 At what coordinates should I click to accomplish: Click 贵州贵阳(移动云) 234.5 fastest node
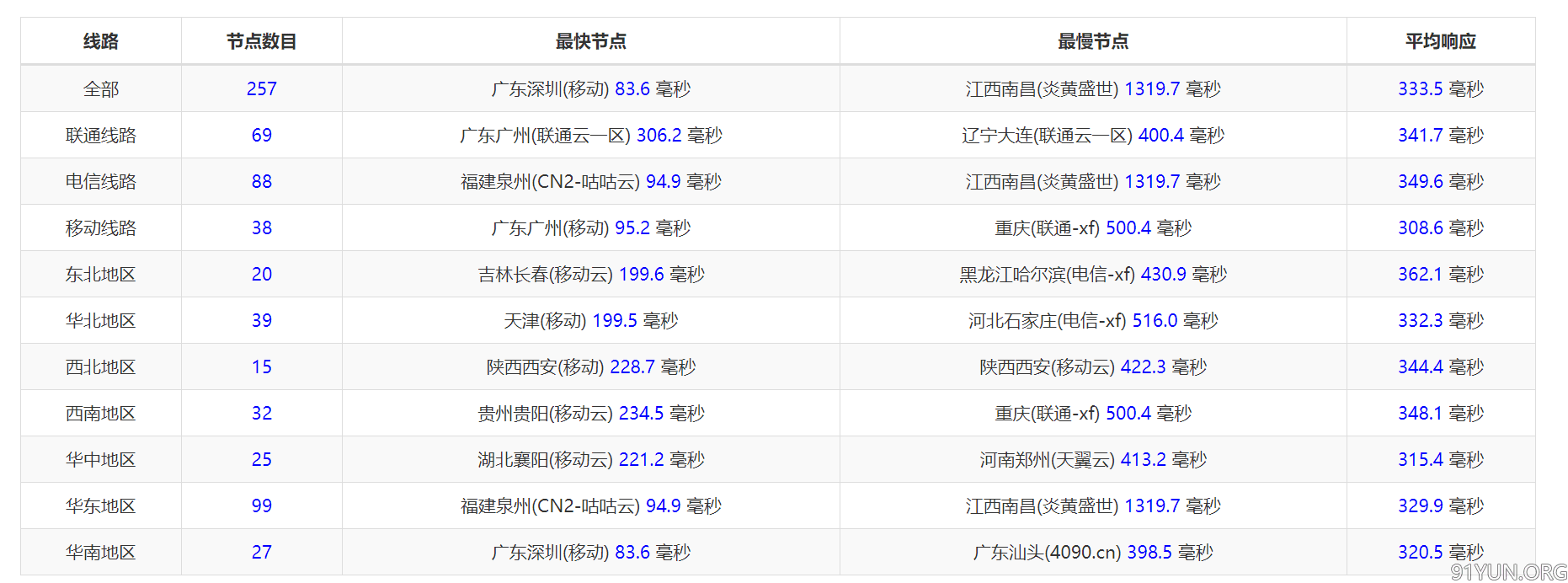(x=591, y=413)
